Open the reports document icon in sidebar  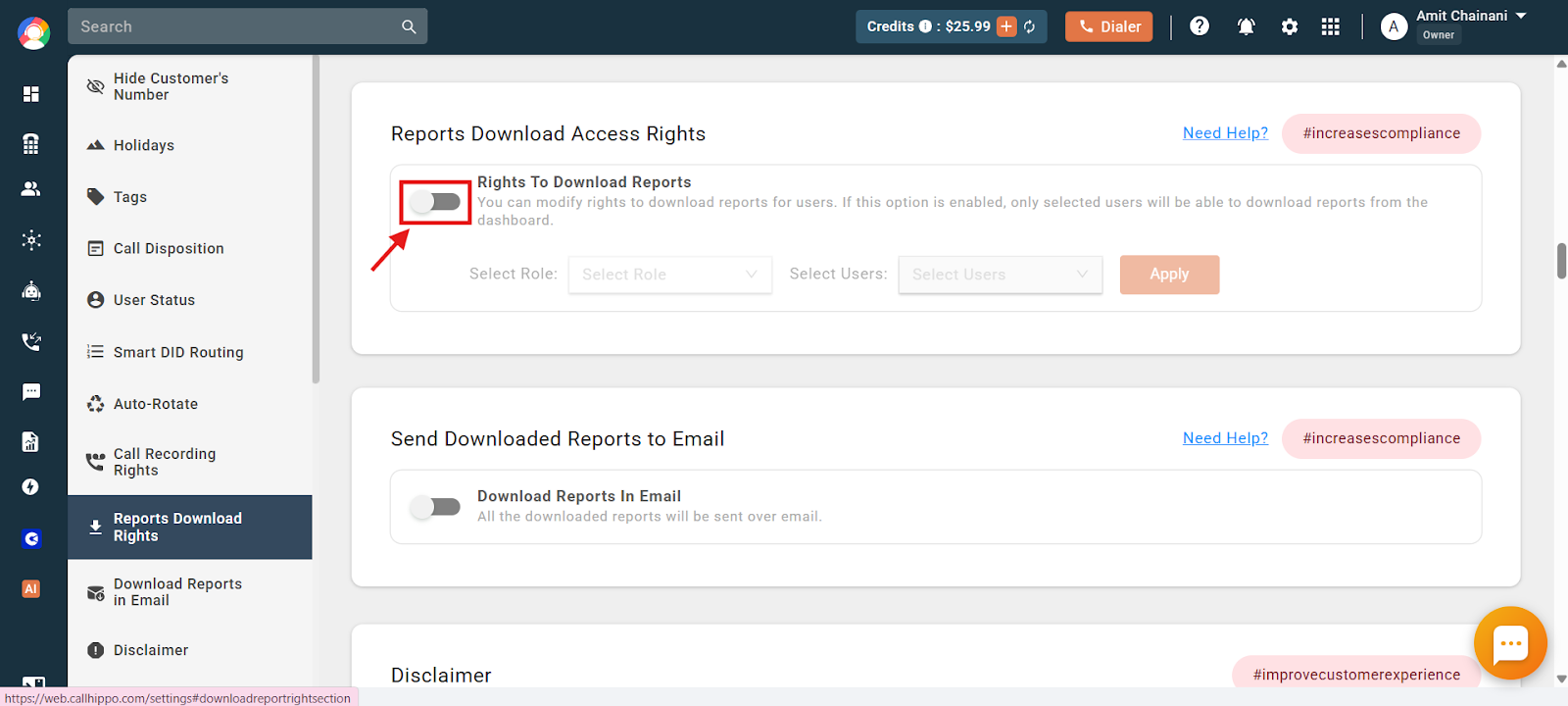31,441
